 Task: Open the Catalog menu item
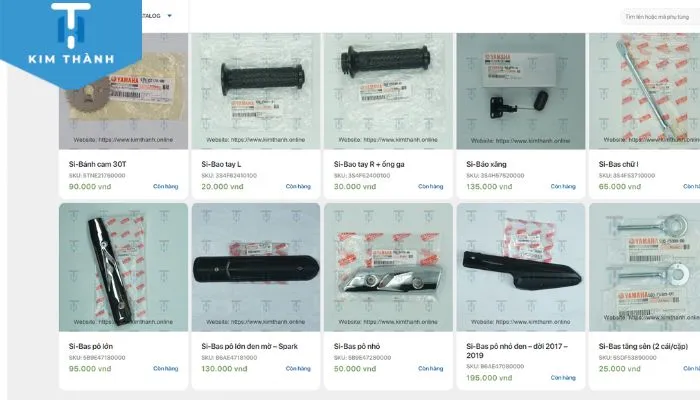[x=151, y=16]
